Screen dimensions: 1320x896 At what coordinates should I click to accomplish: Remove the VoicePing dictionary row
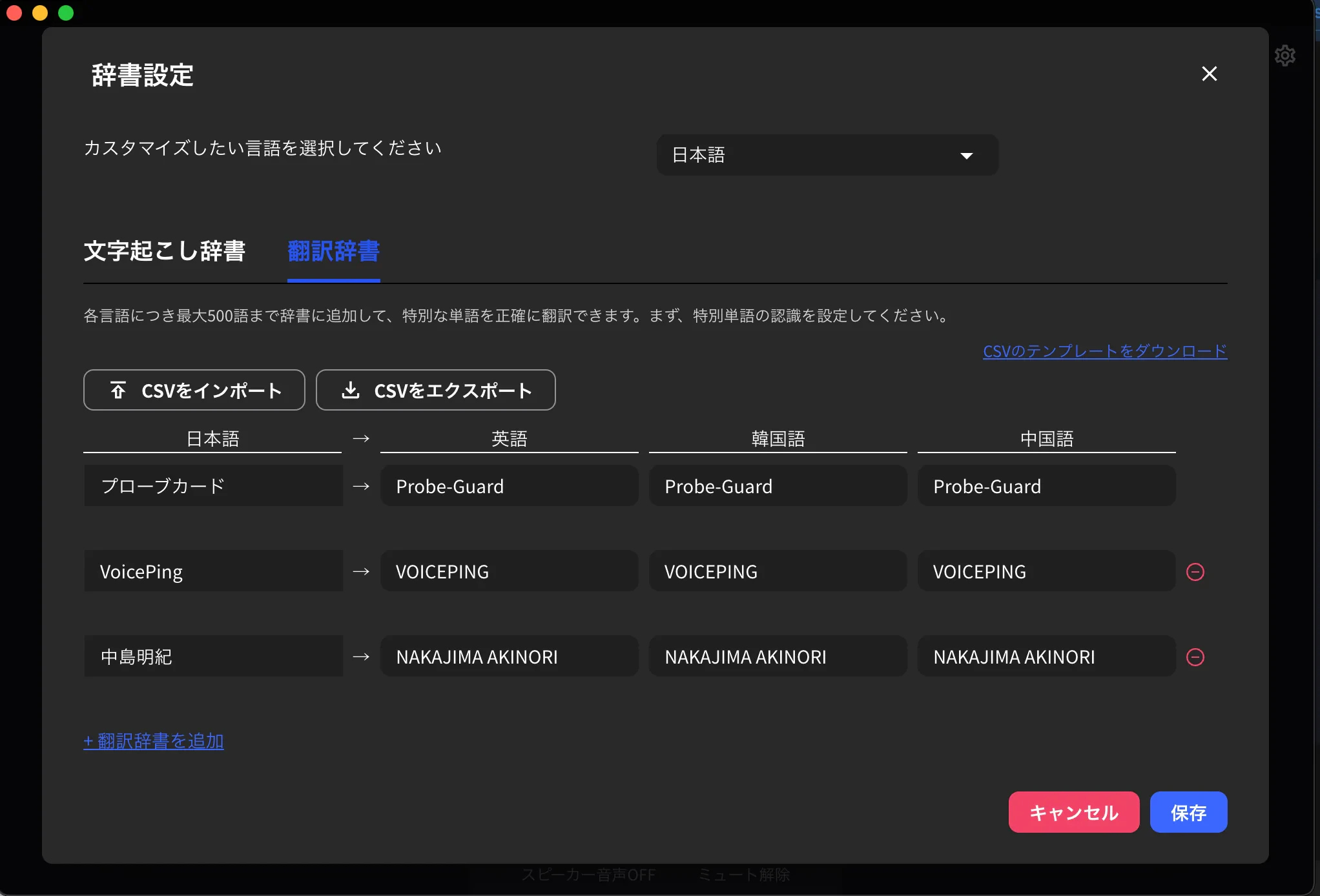[1195, 571]
